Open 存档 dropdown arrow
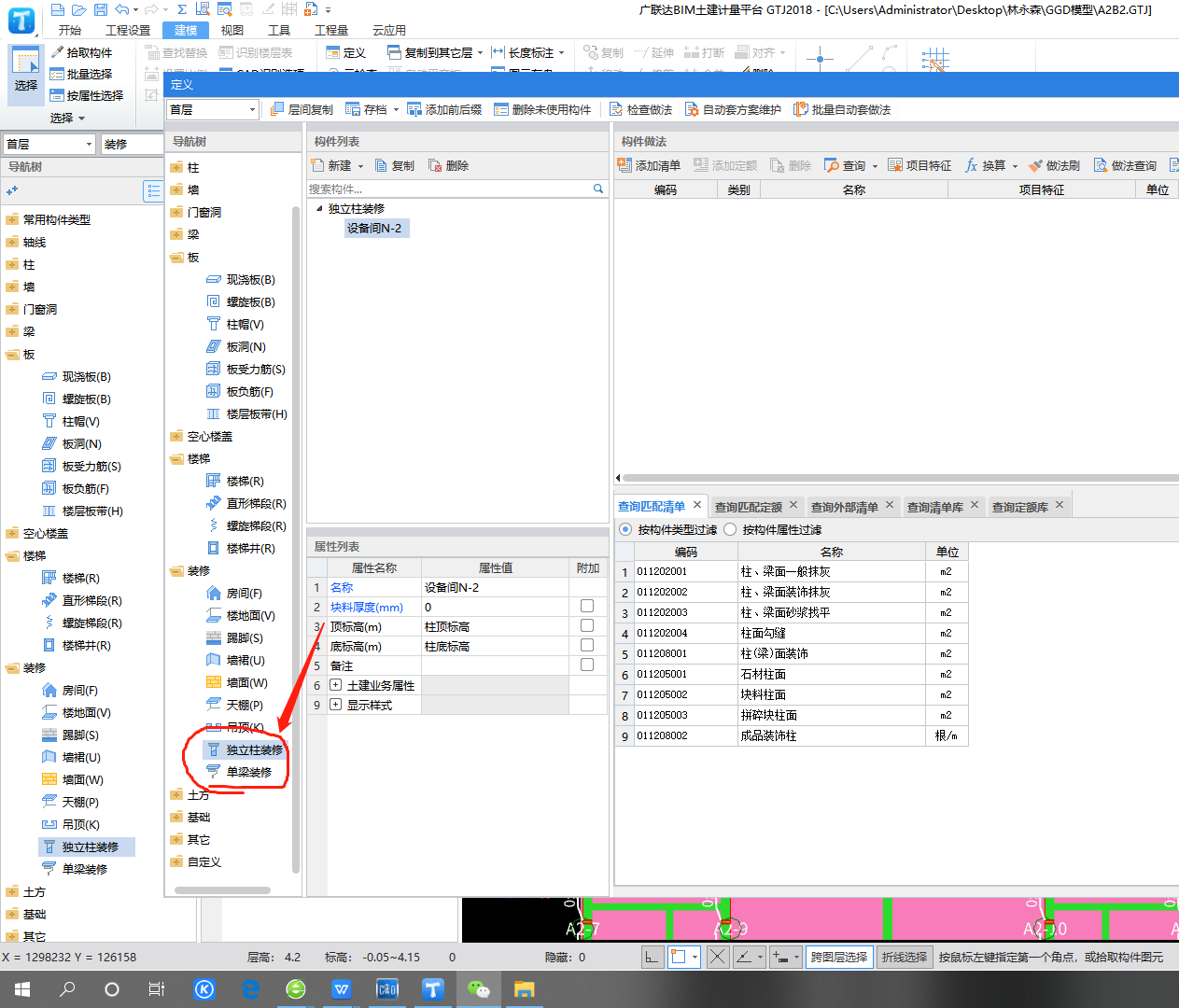Viewport: 1179px width, 1008px height. coord(396,110)
